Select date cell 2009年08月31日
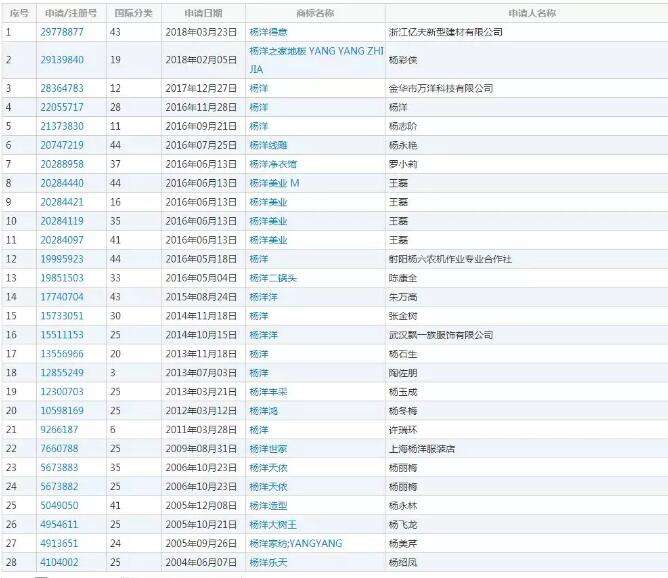668x578 pixels. point(201,448)
